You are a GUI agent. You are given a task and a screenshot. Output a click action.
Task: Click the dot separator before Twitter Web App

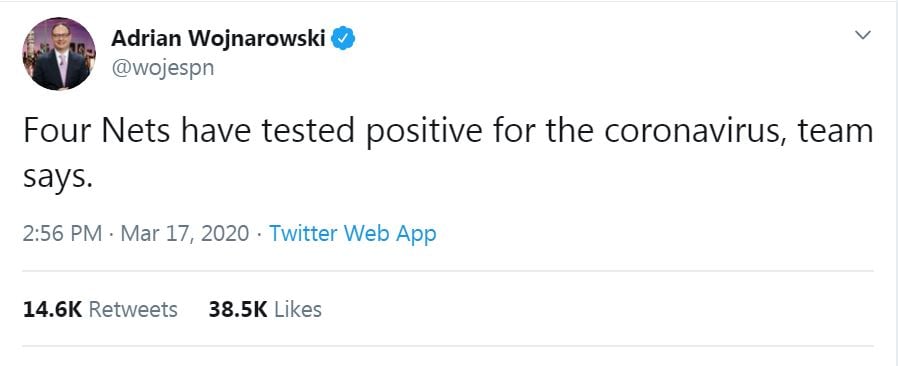[259, 234]
